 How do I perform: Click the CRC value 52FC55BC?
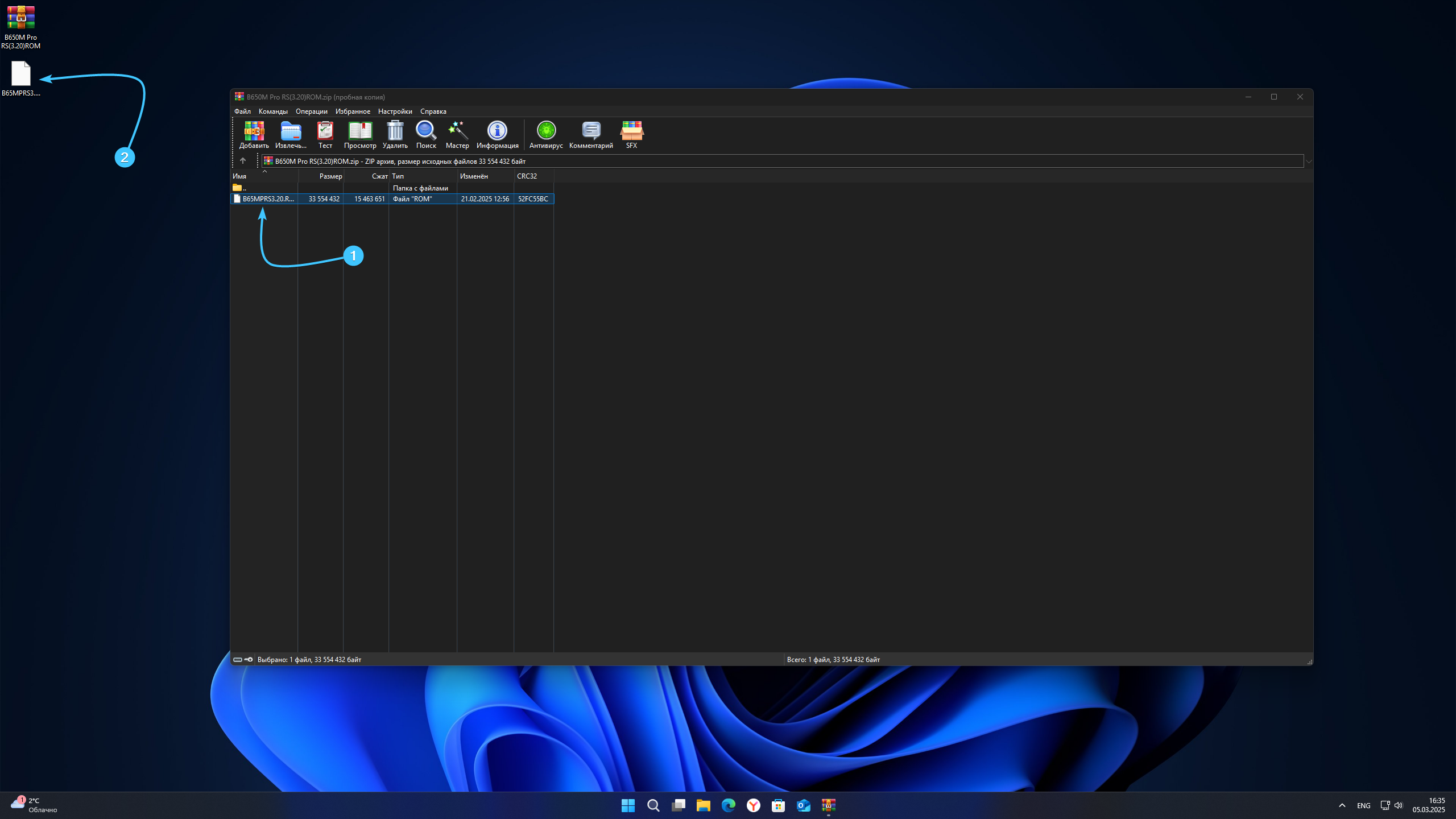(533, 199)
